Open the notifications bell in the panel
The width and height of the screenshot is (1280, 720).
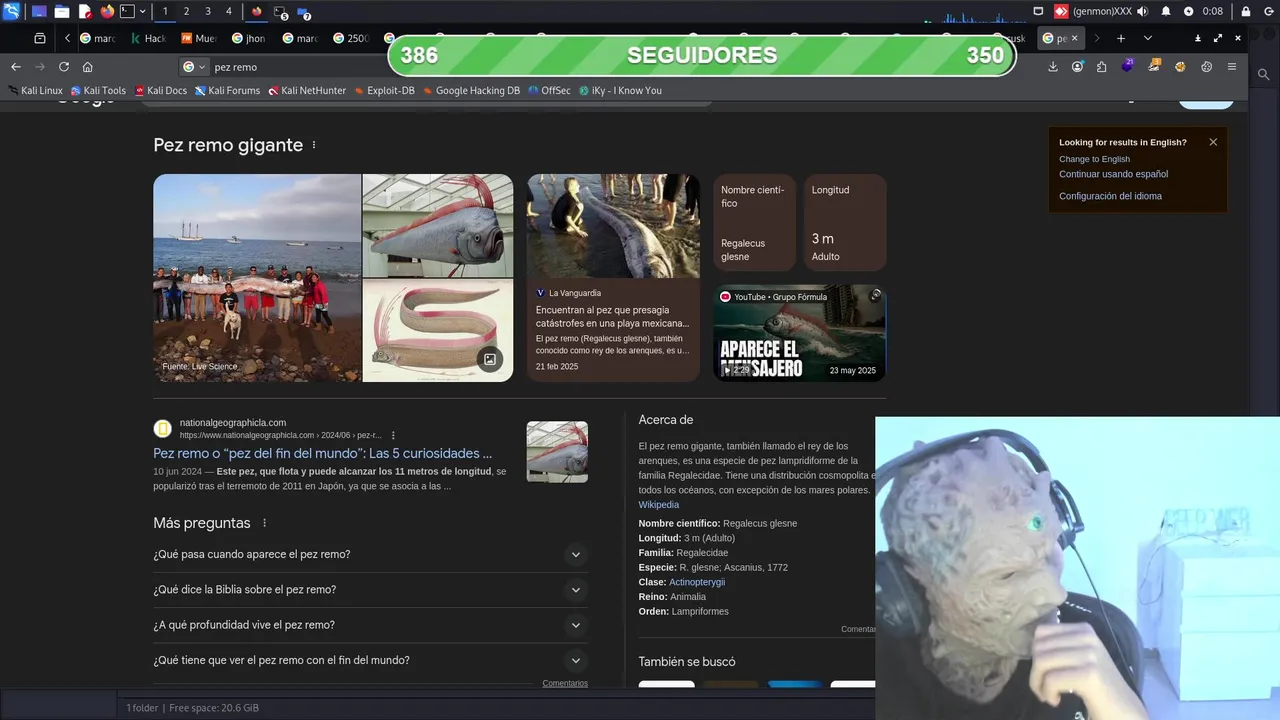tap(1166, 11)
